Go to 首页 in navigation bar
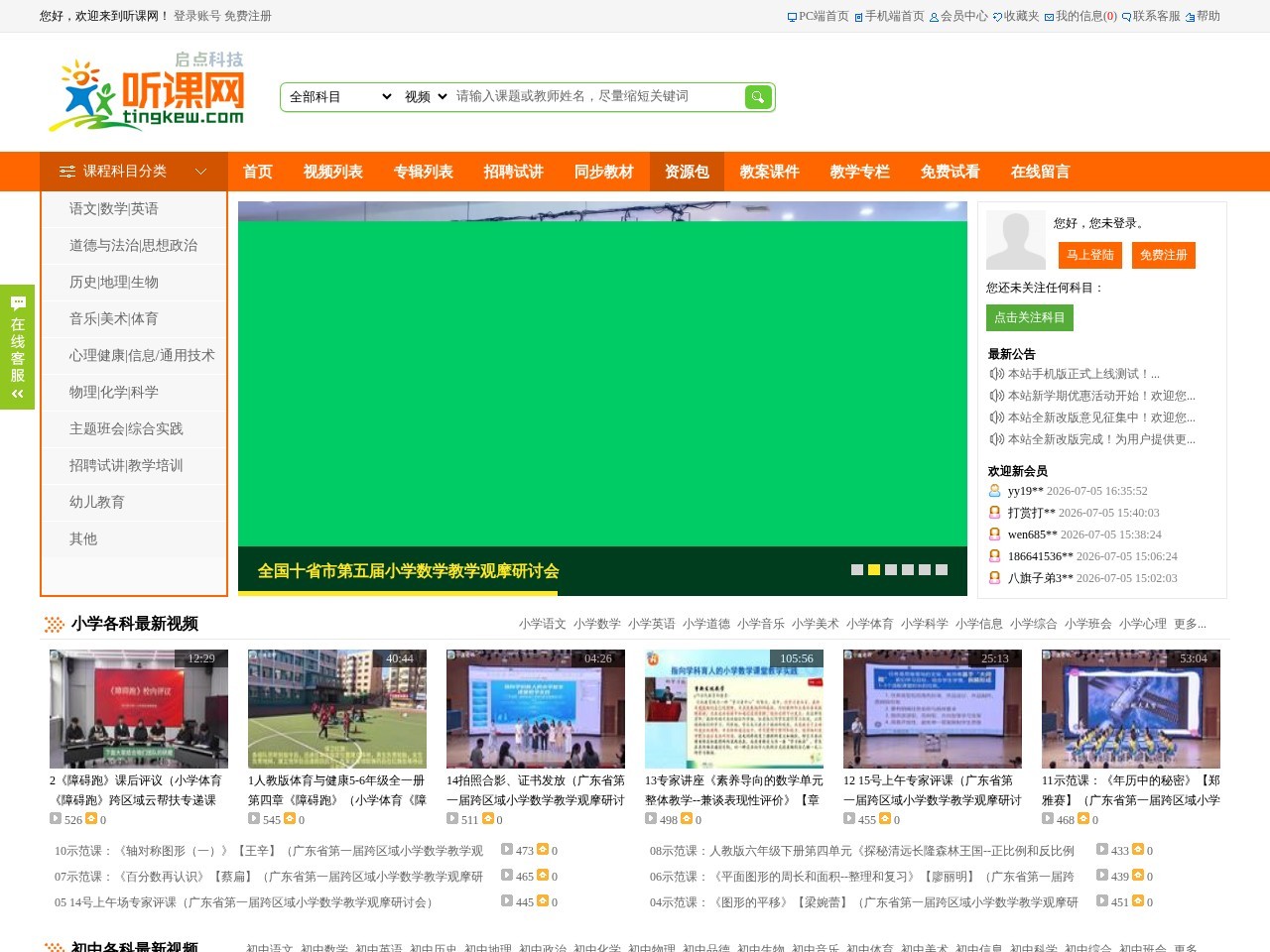The image size is (1270, 952). tap(258, 172)
